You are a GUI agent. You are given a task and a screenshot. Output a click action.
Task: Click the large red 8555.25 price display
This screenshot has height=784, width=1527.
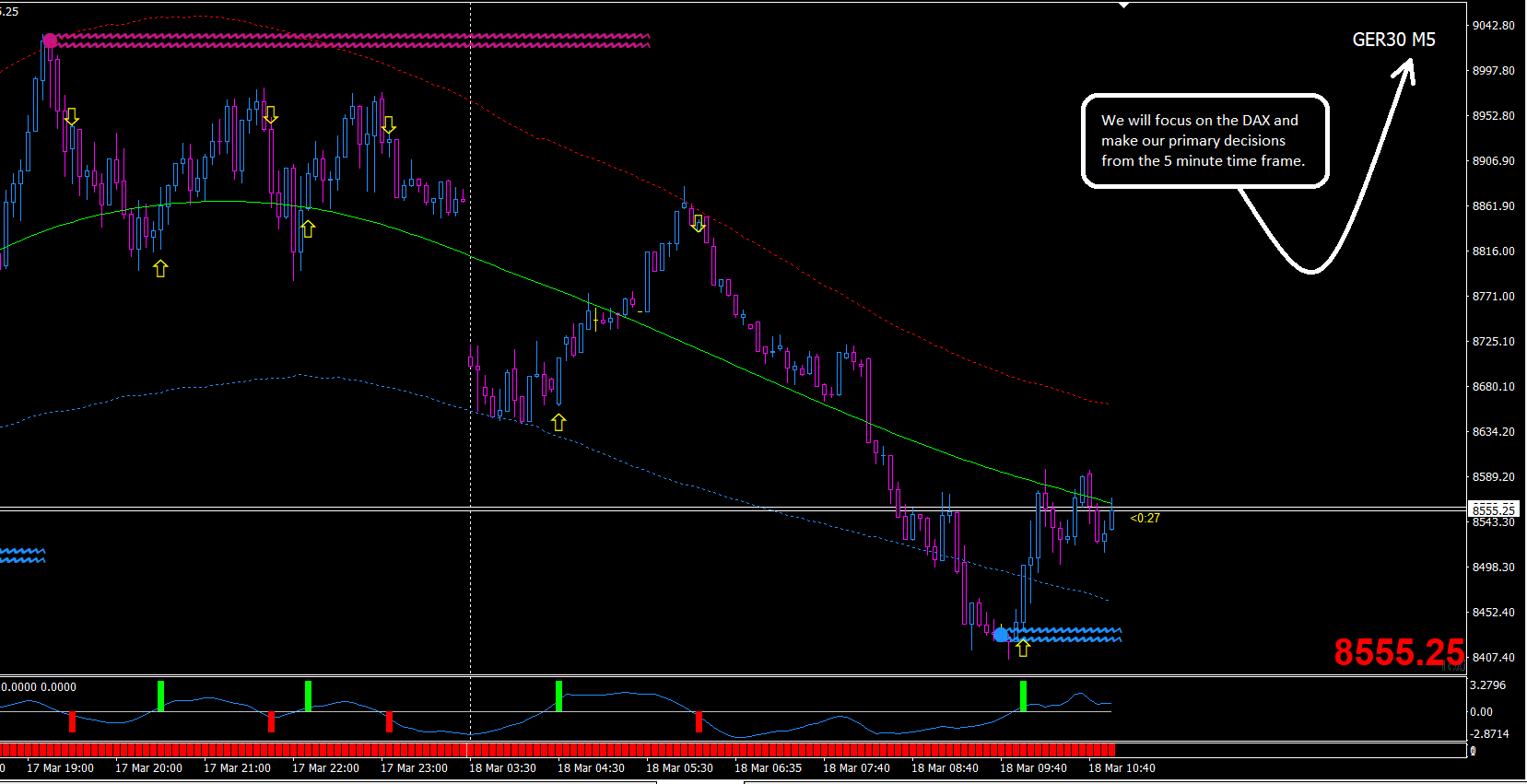(1399, 652)
